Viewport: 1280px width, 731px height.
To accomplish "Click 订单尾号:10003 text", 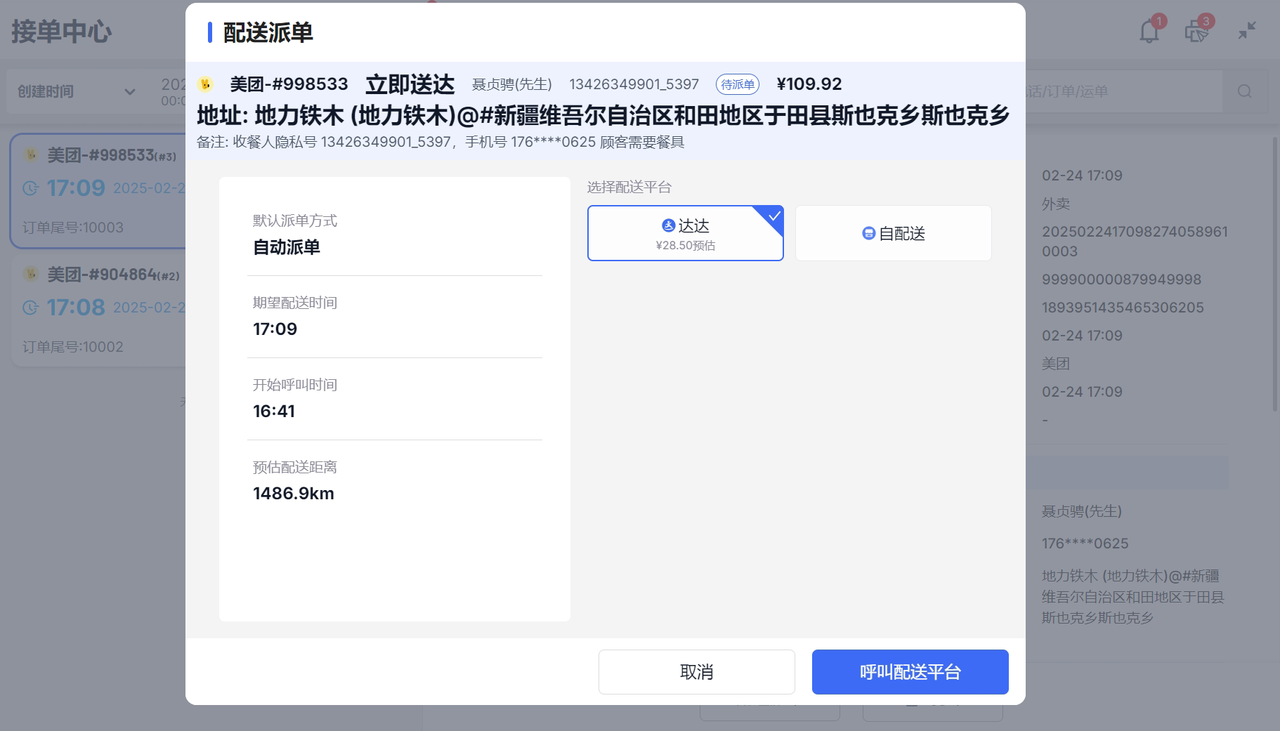I will pos(73,227).
